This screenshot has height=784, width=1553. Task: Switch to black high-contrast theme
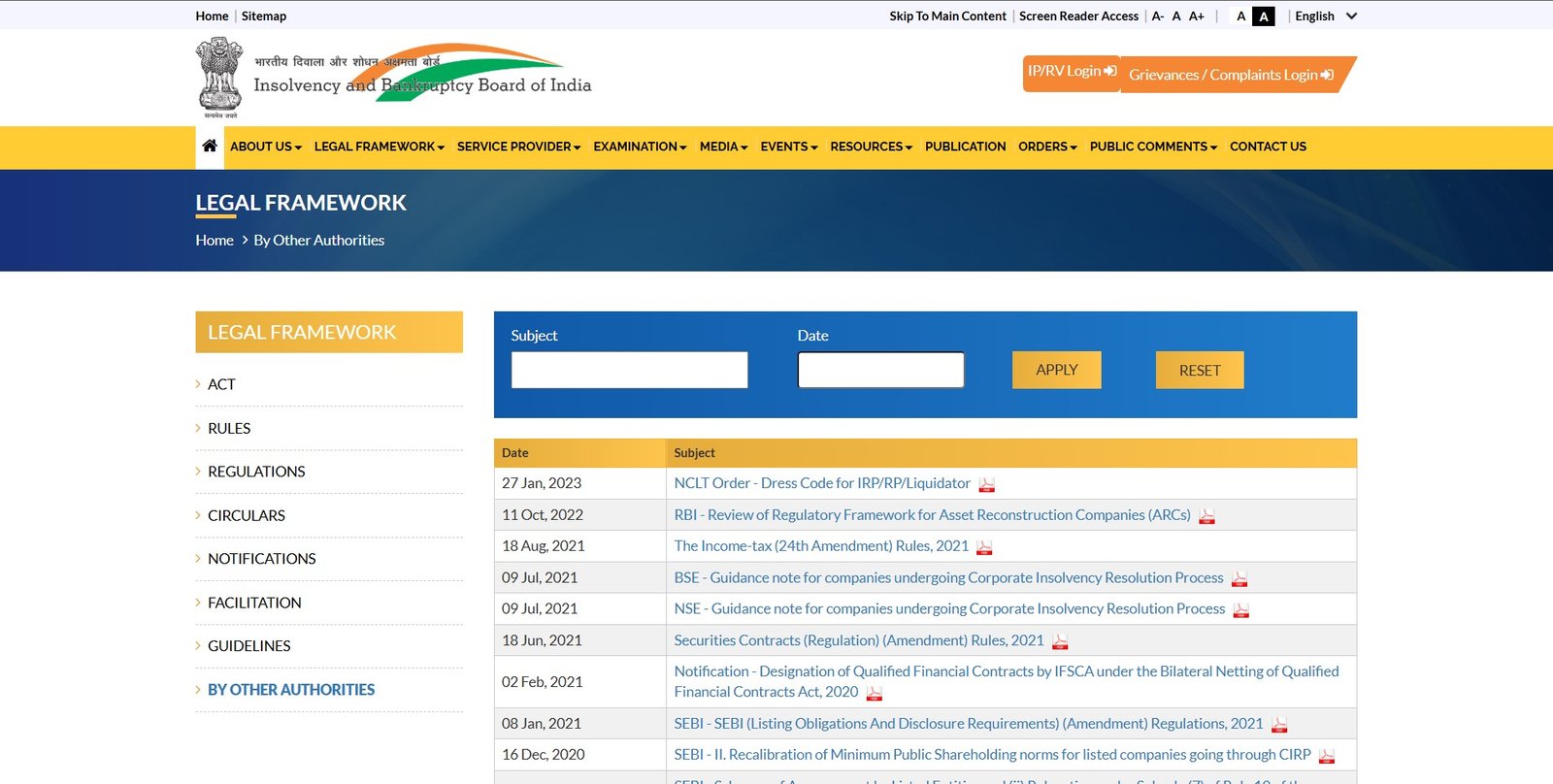1263,16
